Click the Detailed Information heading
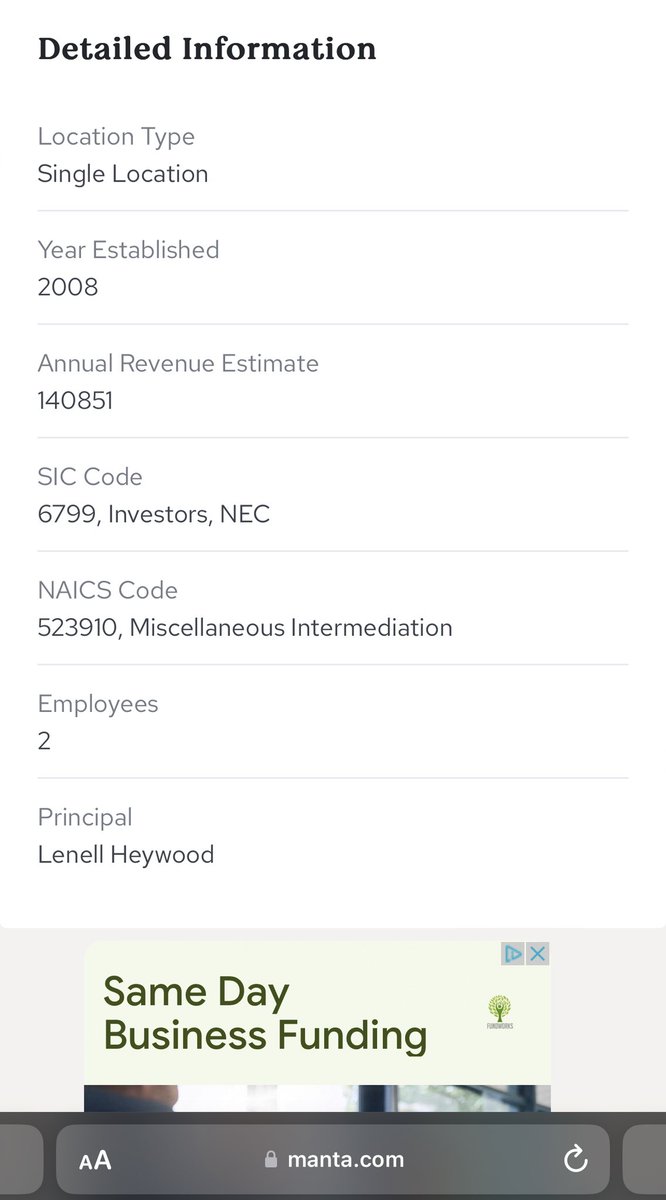 tap(207, 48)
